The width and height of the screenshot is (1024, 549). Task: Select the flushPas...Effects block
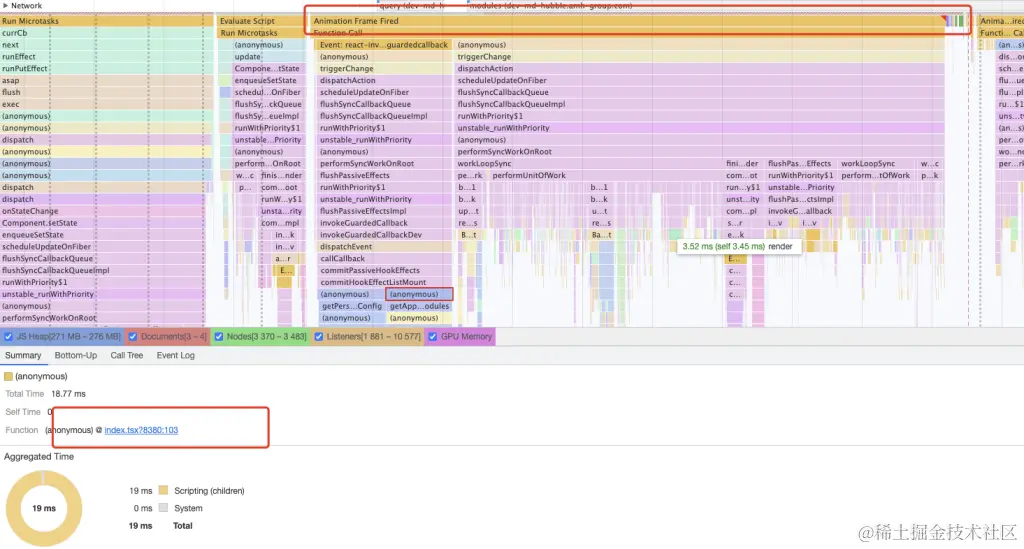(x=799, y=164)
